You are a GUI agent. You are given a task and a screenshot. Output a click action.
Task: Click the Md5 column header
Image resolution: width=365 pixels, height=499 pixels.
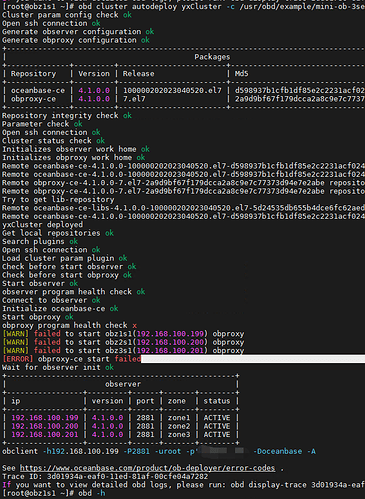click(x=241, y=74)
